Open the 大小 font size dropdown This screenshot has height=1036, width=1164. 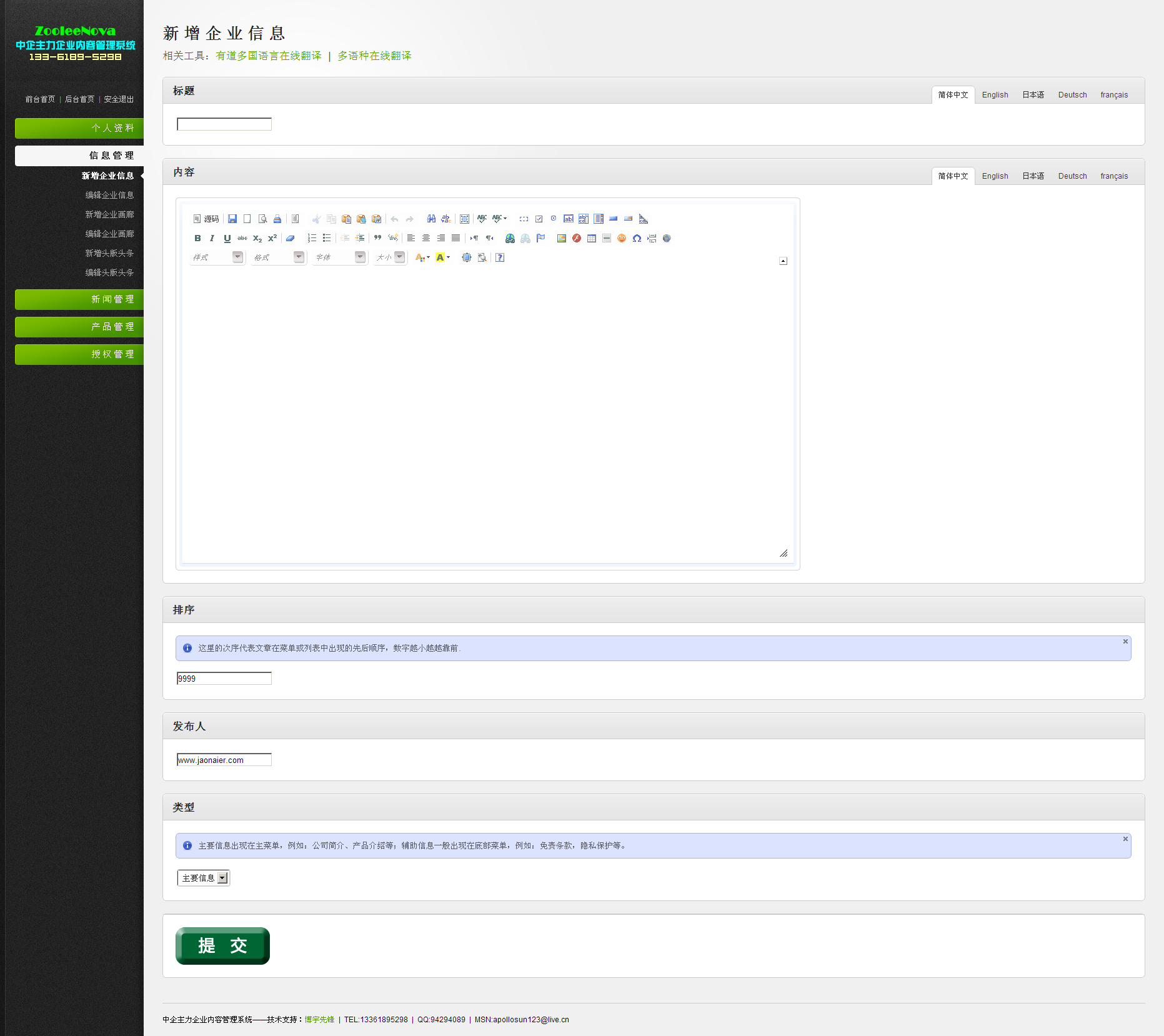(x=390, y=257)
